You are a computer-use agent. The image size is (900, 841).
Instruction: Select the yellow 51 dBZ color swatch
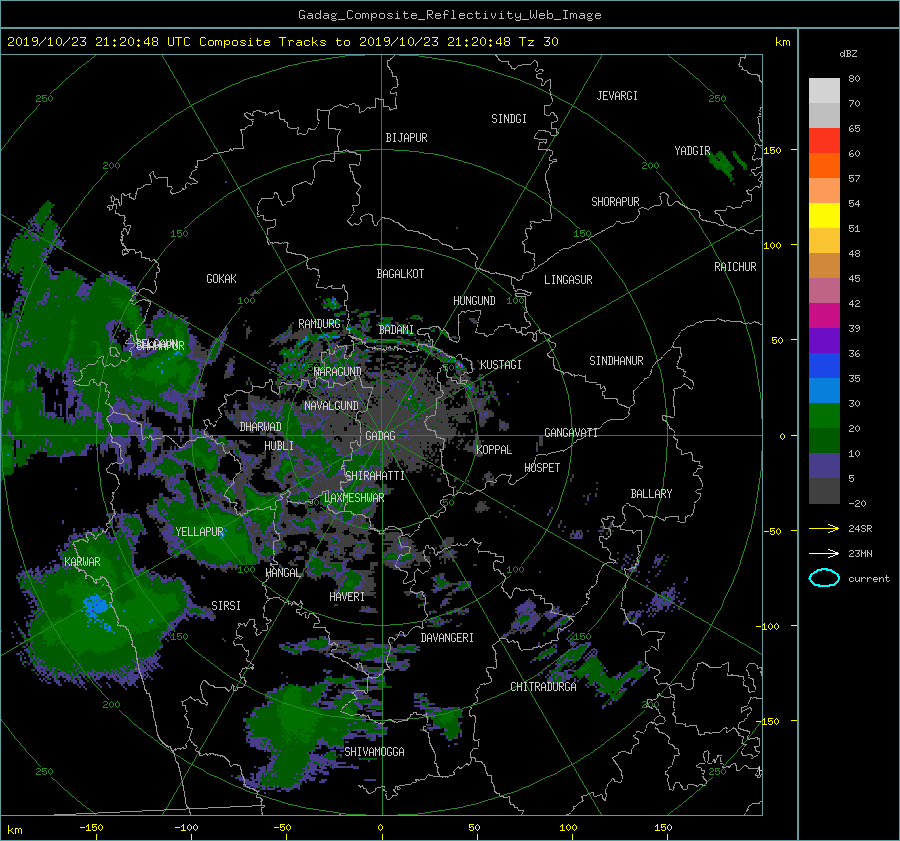pos(824,215)
